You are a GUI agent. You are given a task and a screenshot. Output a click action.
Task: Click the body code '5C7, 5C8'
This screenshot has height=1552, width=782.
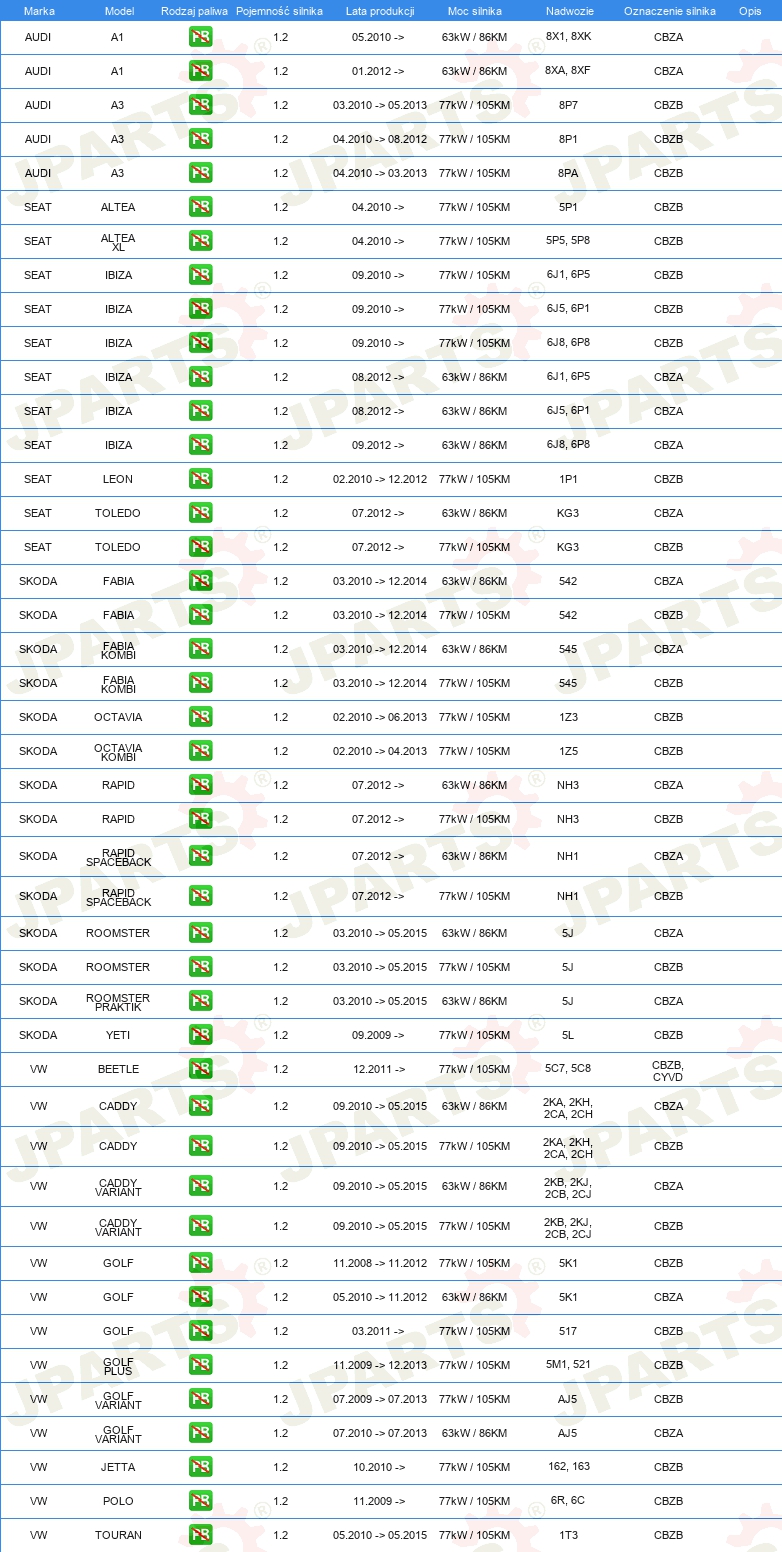568,1069
